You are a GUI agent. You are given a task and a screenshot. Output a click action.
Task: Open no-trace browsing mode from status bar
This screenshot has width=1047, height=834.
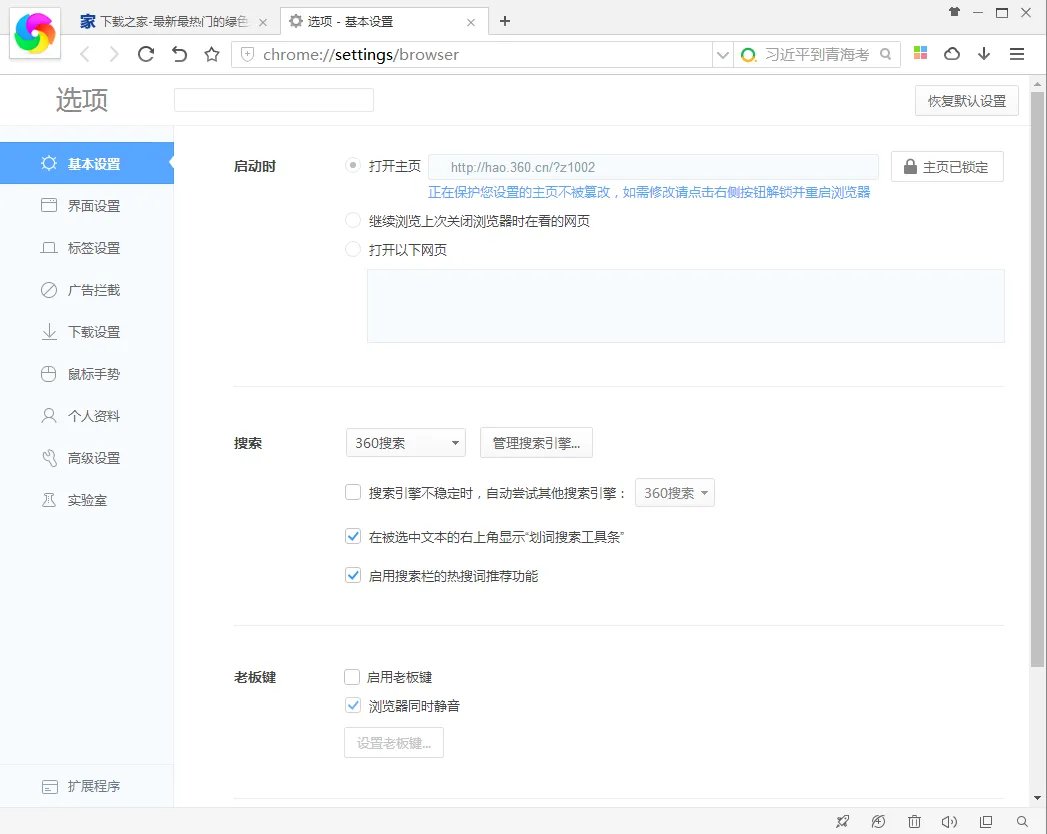(878, 820)
